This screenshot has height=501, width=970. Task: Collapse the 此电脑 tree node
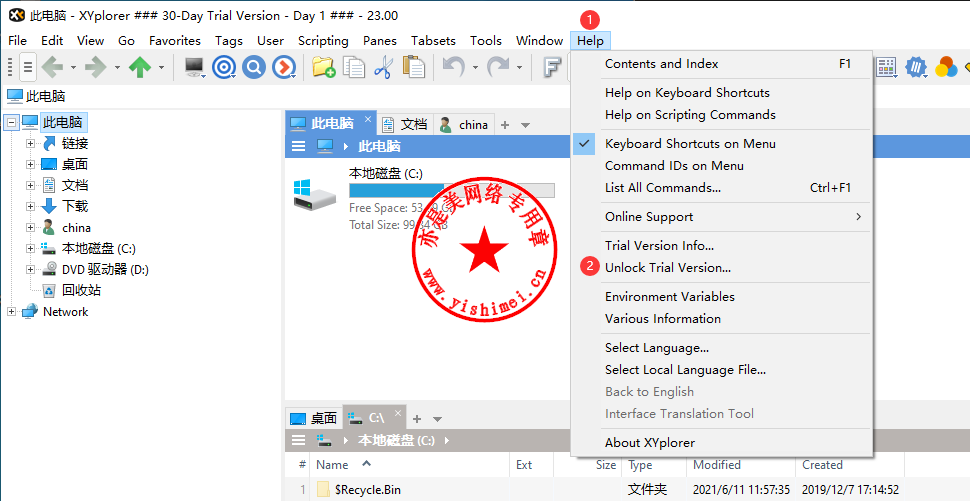click(x=11, y=122)
